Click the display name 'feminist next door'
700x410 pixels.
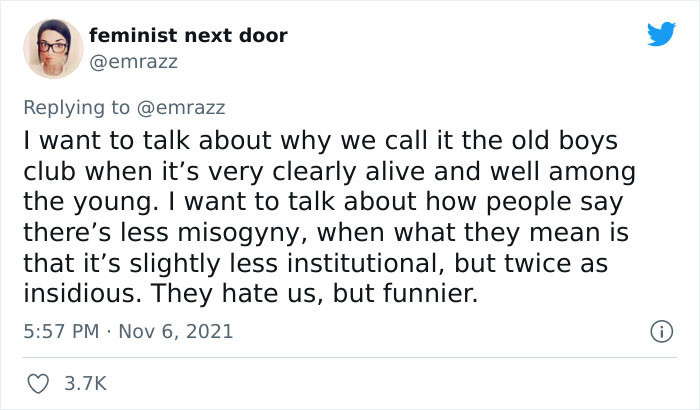(188, 36)
